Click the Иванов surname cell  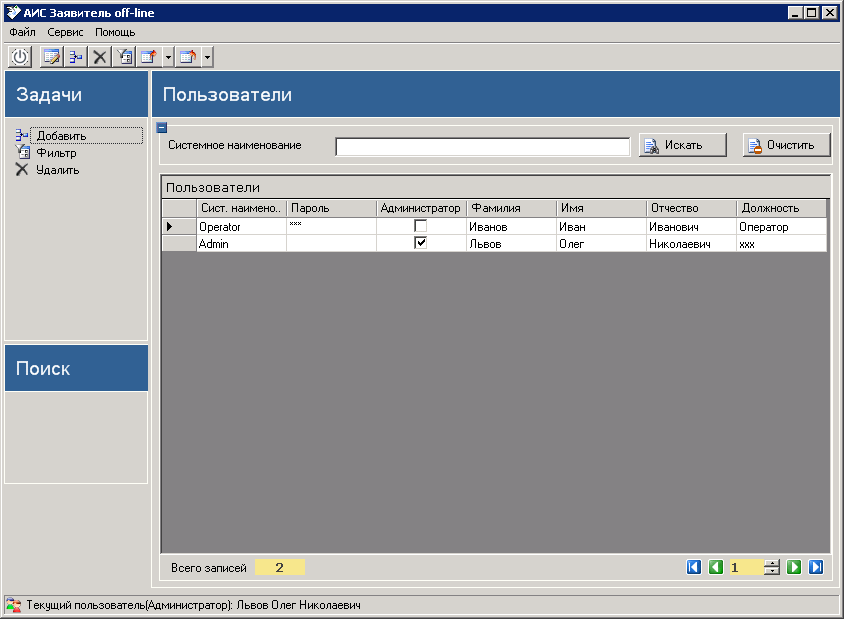click(x=511, y=227)
